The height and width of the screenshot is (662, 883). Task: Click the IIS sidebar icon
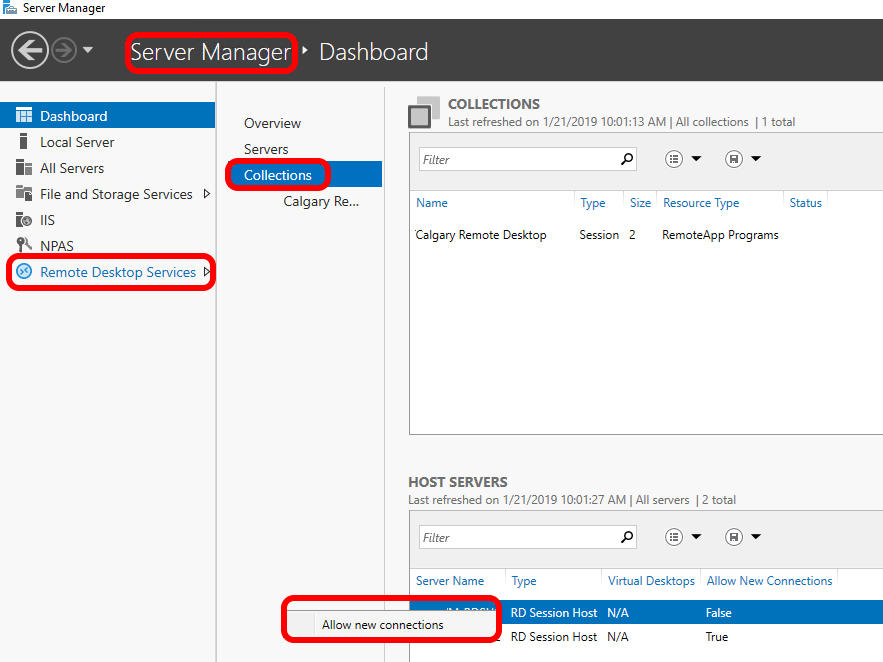point(24,220)
